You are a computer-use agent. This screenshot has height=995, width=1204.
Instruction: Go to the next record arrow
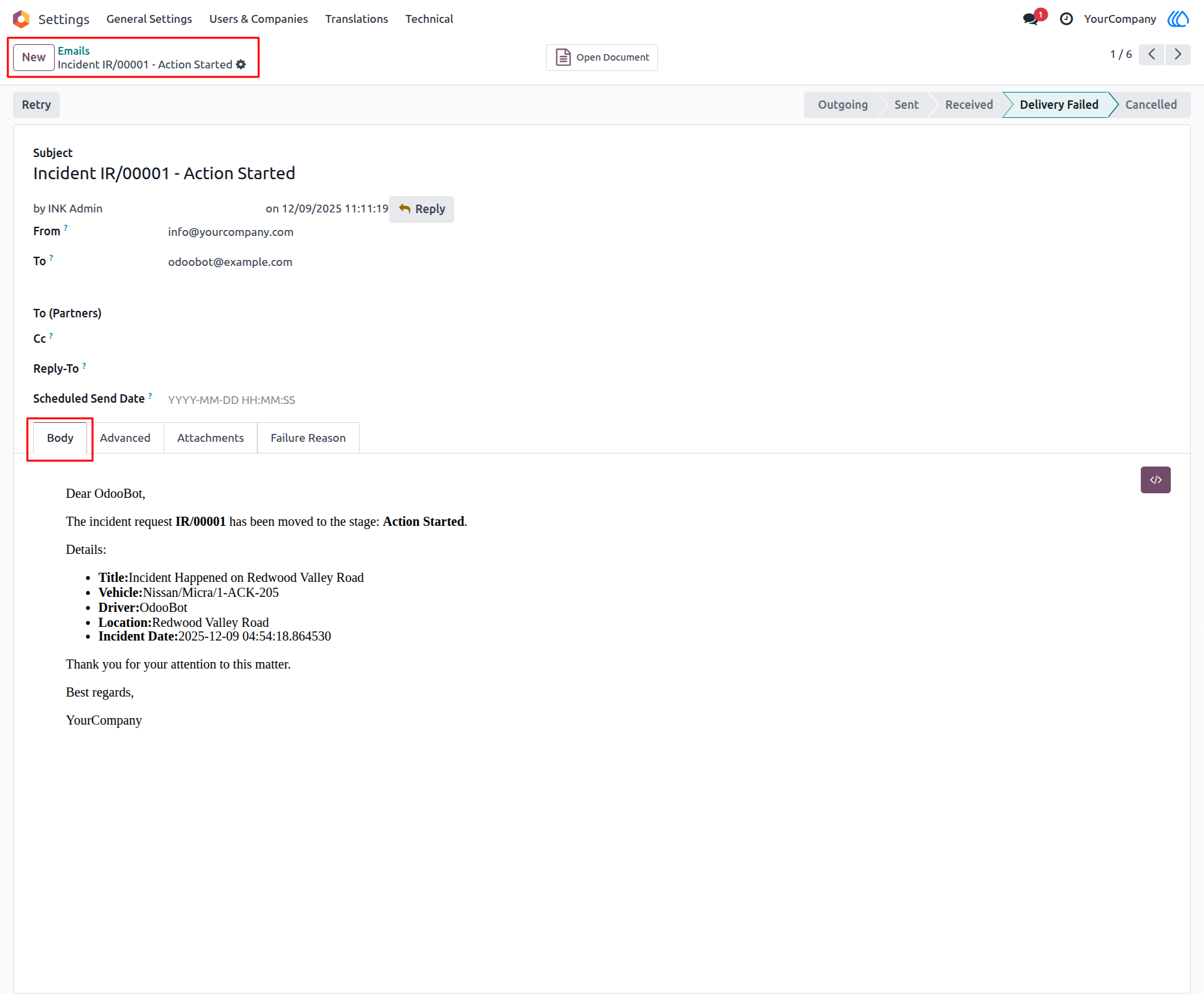click(x=1178, y=54)
